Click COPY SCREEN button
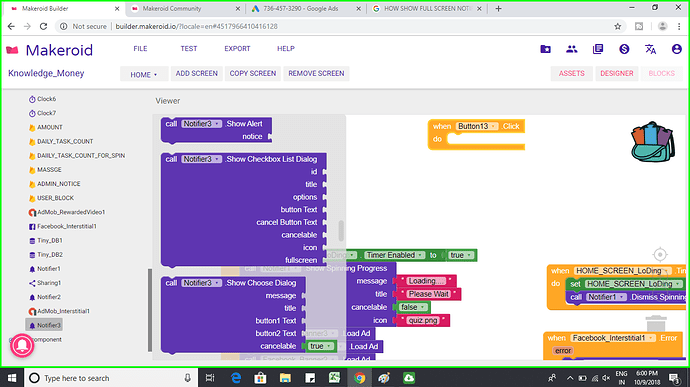Viewport: 690px width, 387px height. (x=253, y=74)
